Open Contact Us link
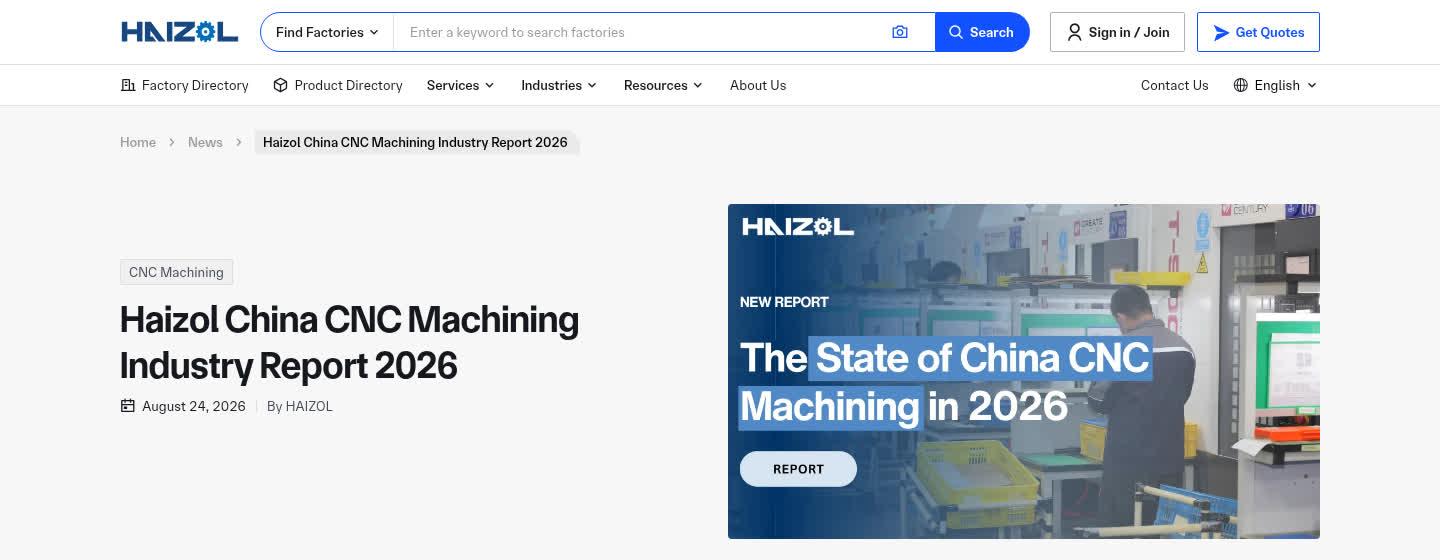Image resolution: width=1440 pixels, height=560 pixels. 1175,85
